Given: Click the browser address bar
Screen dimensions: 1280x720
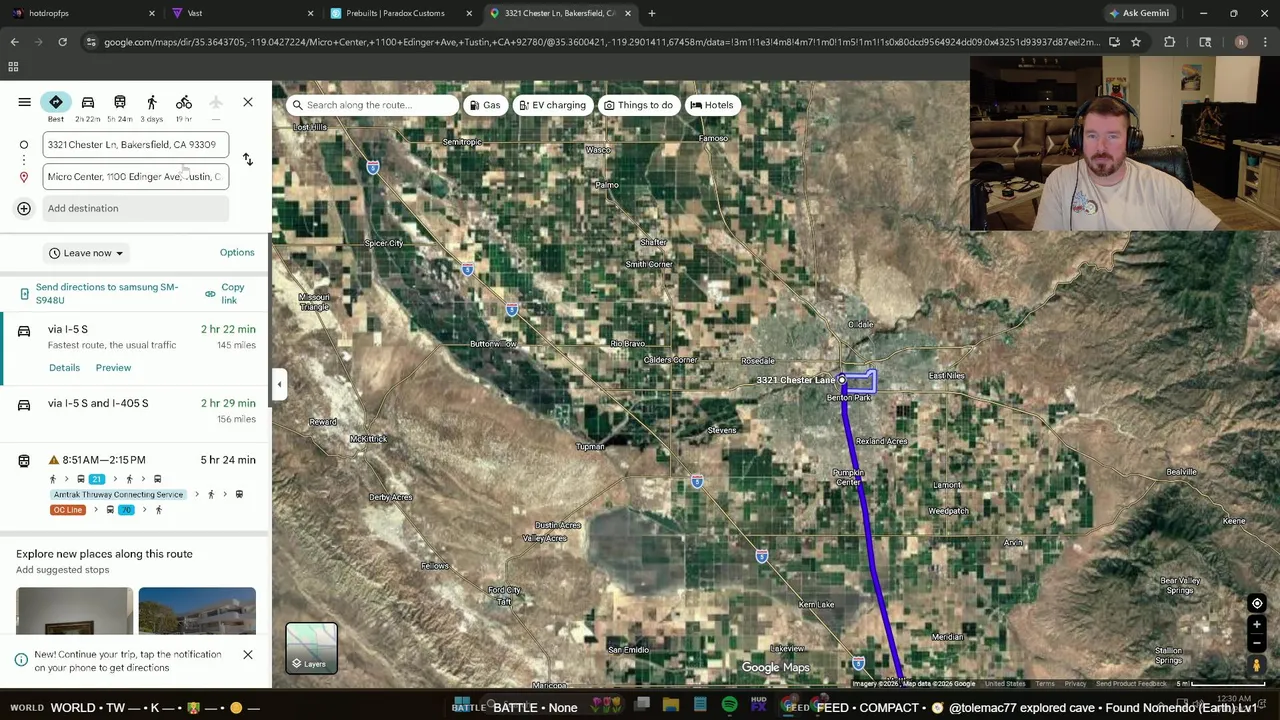Looking at the screenshot, I should tap(600, 42).
